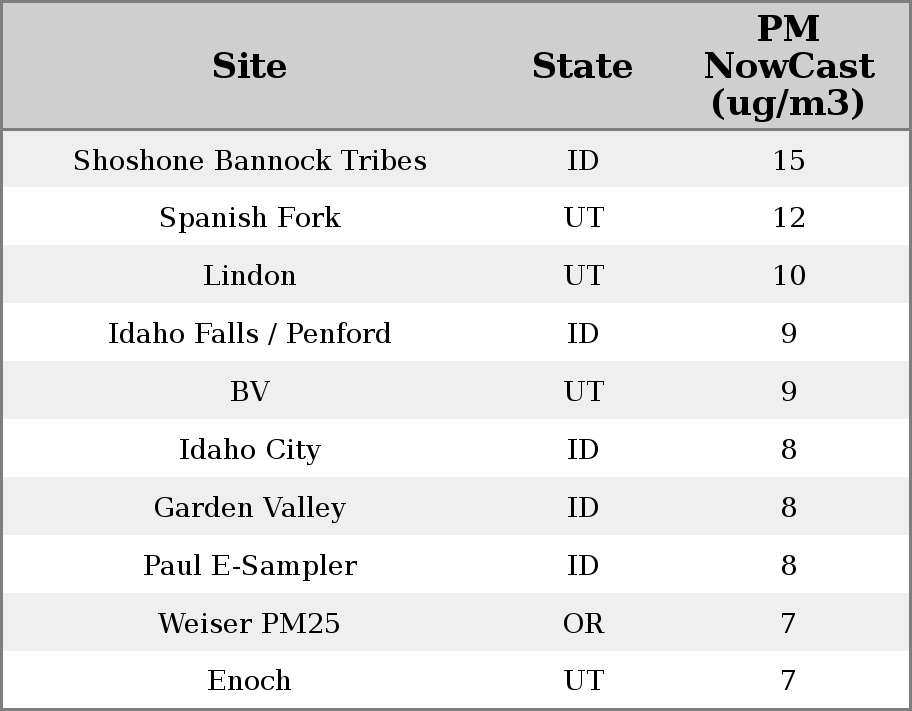Select the Shoshone Bannock Tribes site cell
Image resolution: width=912 pixels, height=711 pixels.
pyautogui.click(x=250, y=160)
